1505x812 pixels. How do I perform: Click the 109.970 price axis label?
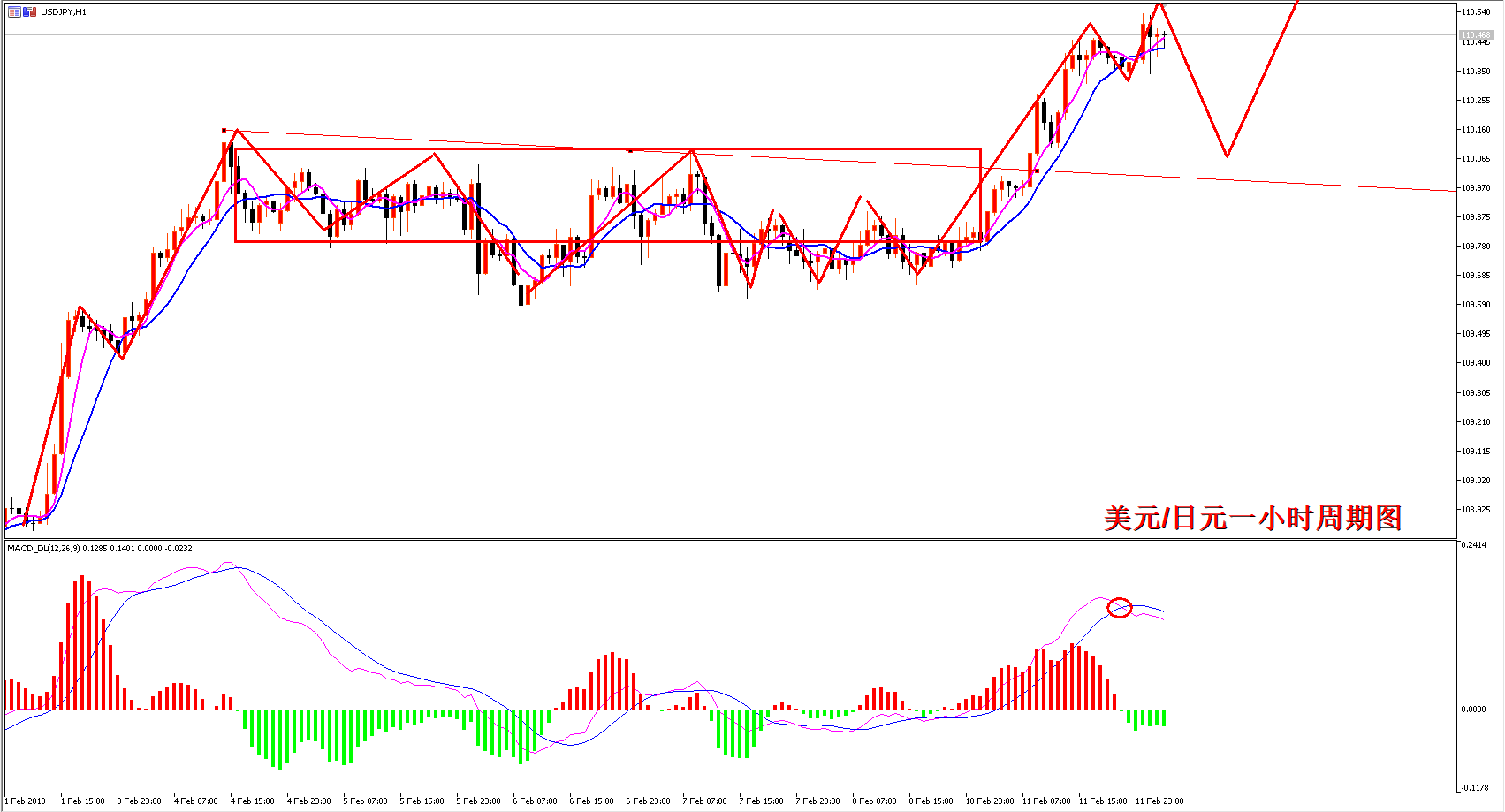[x=1476, y=188]
